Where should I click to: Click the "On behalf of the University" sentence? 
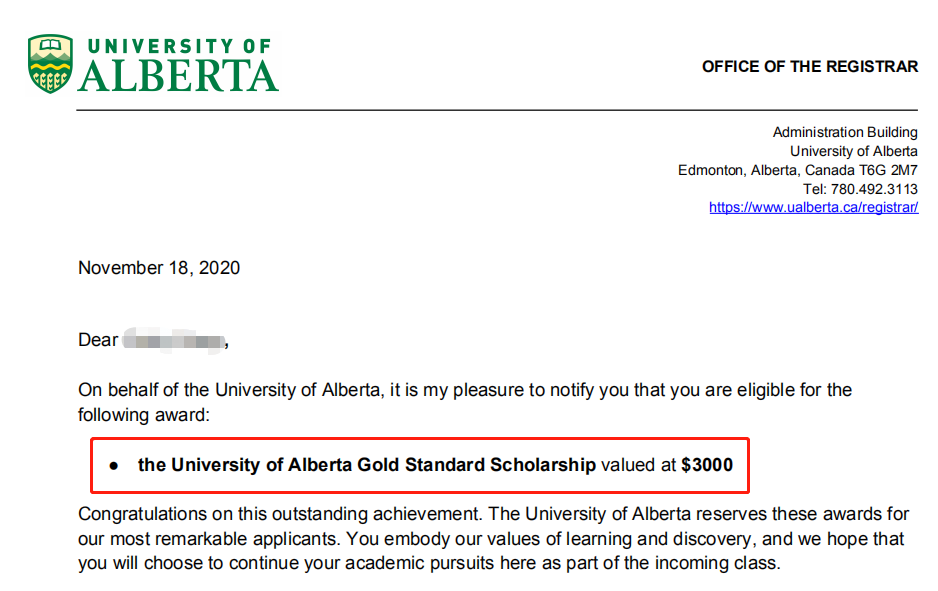(465, 390)
